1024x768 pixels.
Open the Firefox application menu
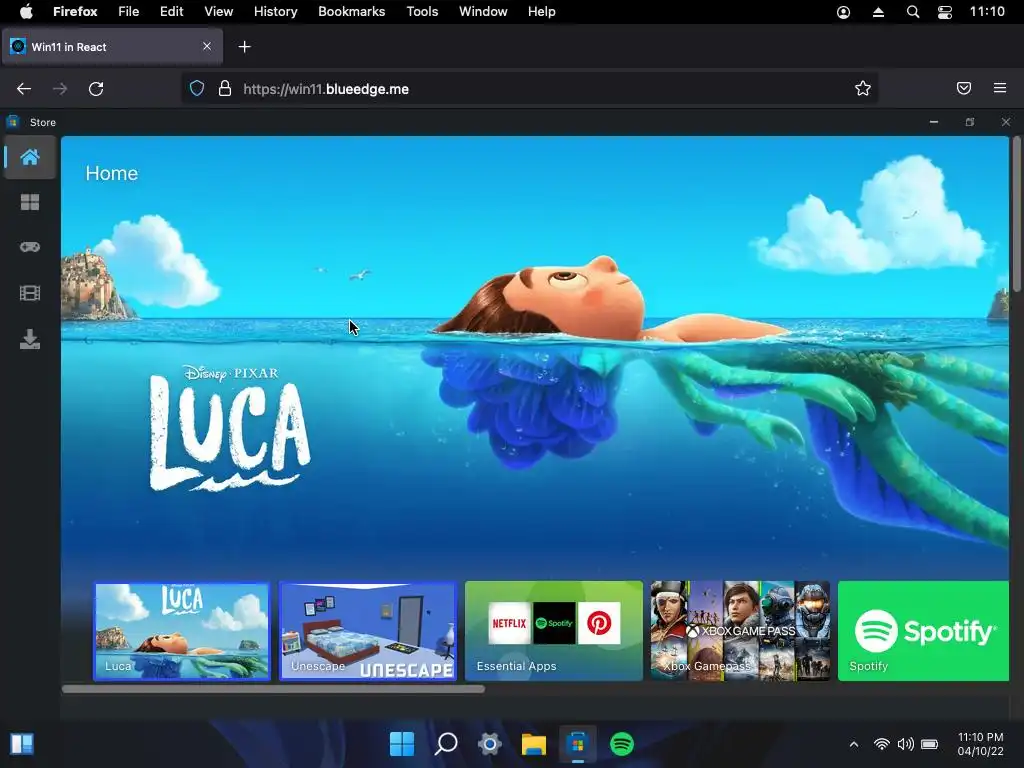(x=1000, y=88)
